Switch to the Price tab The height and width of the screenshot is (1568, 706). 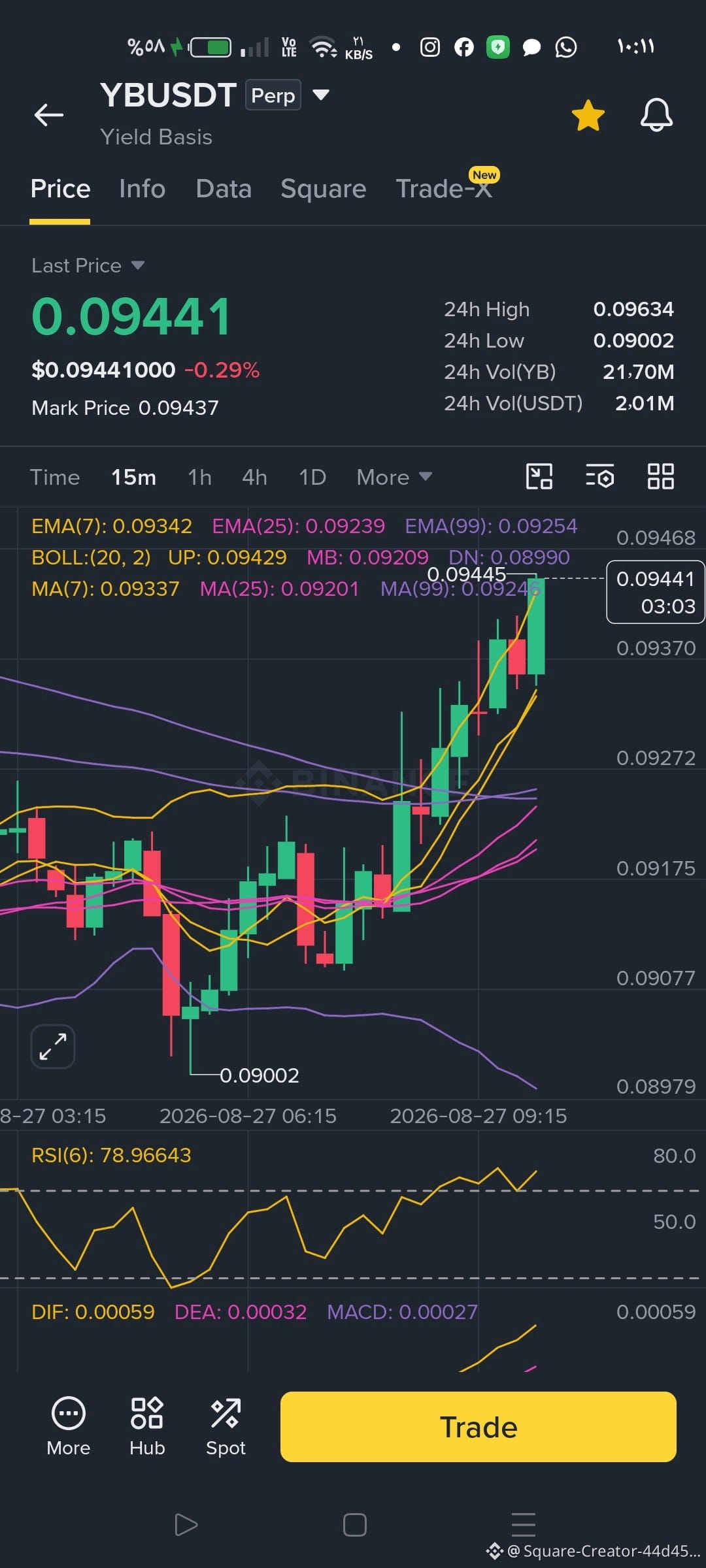point(60,189)
